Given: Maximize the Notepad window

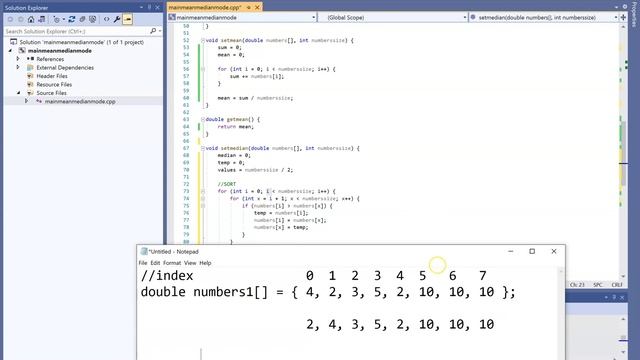Looking at the screenshot, I should click(x=532, y=251).
